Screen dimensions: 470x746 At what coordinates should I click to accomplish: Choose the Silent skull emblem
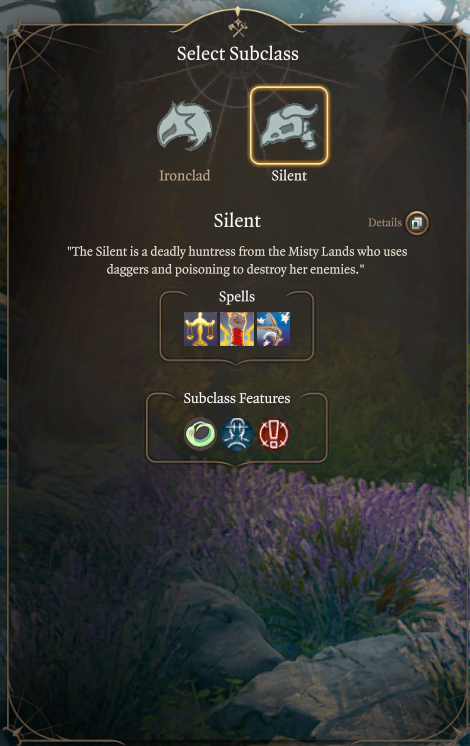click(x=289, y=126)
